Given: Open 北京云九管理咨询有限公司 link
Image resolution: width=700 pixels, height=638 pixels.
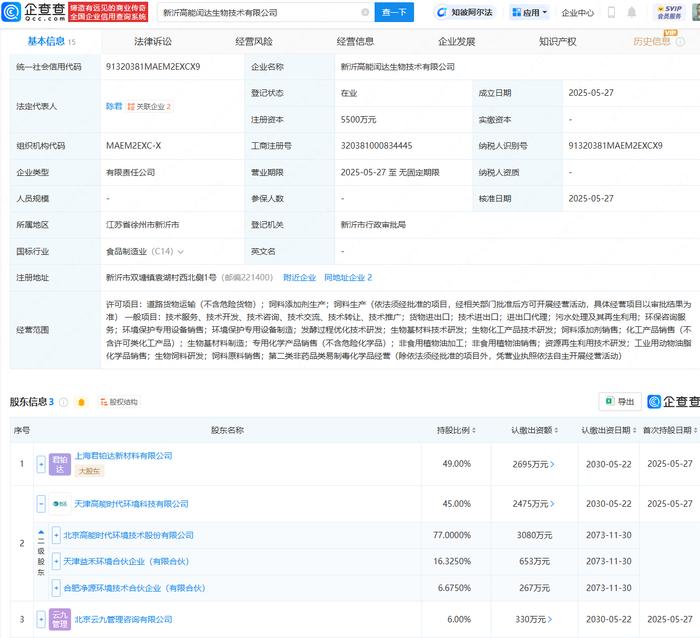Looking at the screenshot, I should coord(123,620).
